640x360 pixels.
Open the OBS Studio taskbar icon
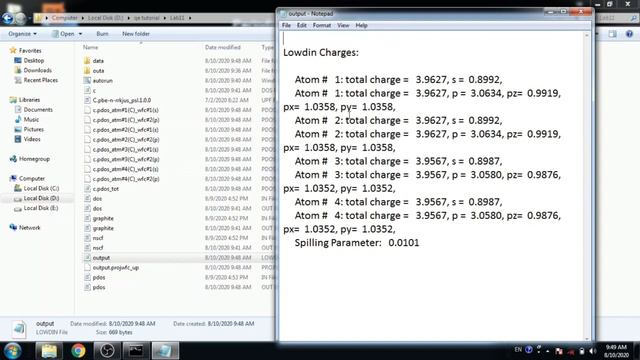107,351
